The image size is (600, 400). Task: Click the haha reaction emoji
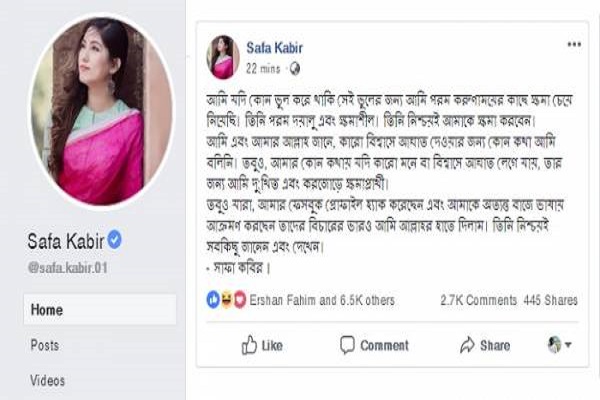pos(226,299)
